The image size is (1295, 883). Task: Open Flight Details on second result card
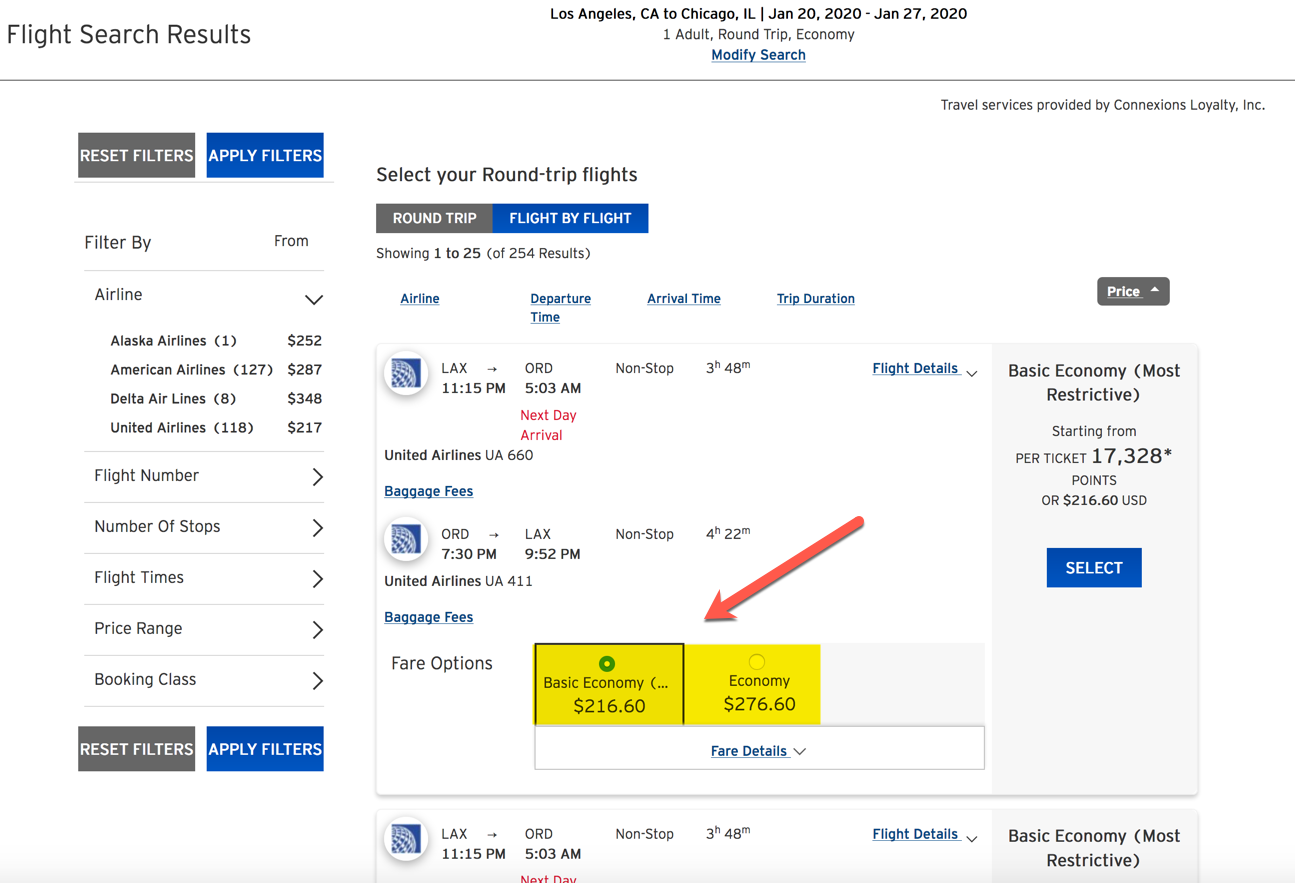pos(925,835)
